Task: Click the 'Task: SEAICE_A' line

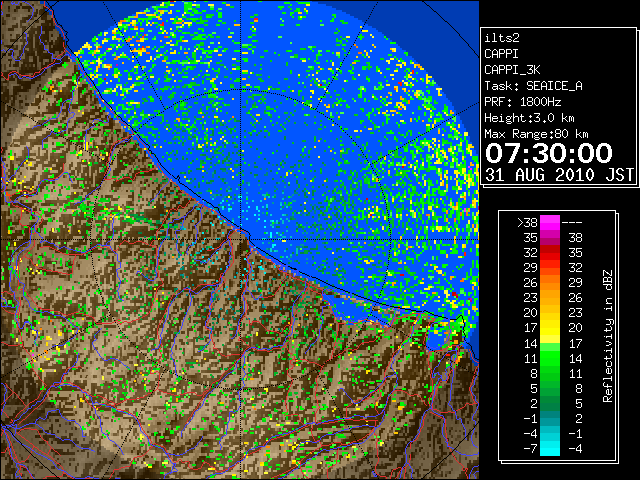Action: click(533, 86)
